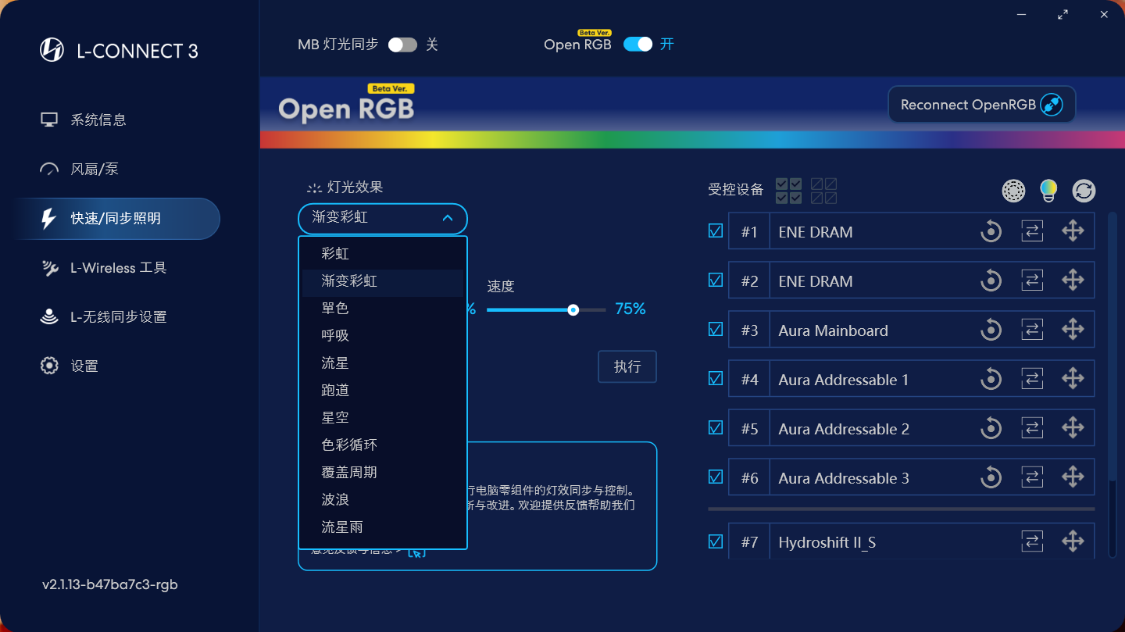Click the colored light bulb icon
This screenshot has height=632, width=1125.
point(1048,191)
